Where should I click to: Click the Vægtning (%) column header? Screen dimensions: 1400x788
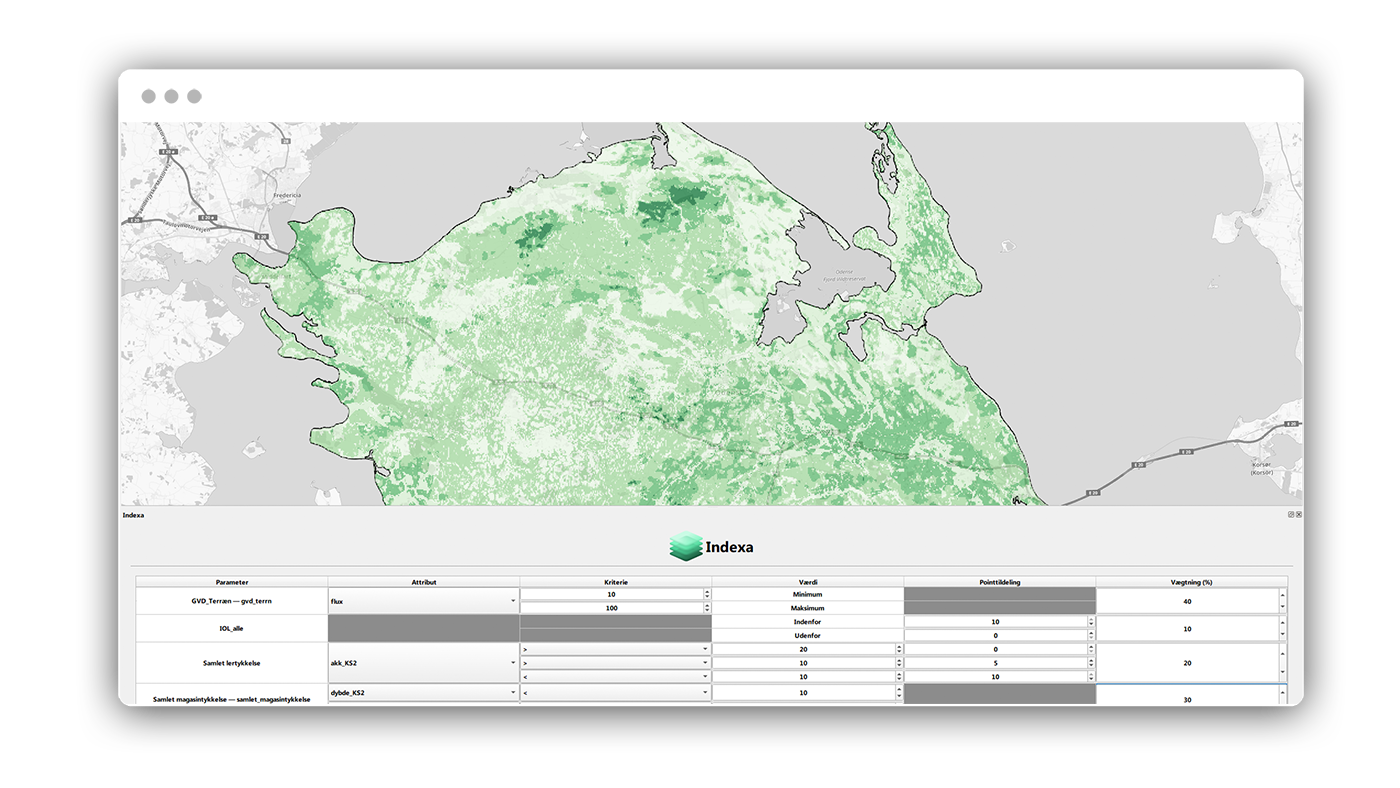point(1187,581)
